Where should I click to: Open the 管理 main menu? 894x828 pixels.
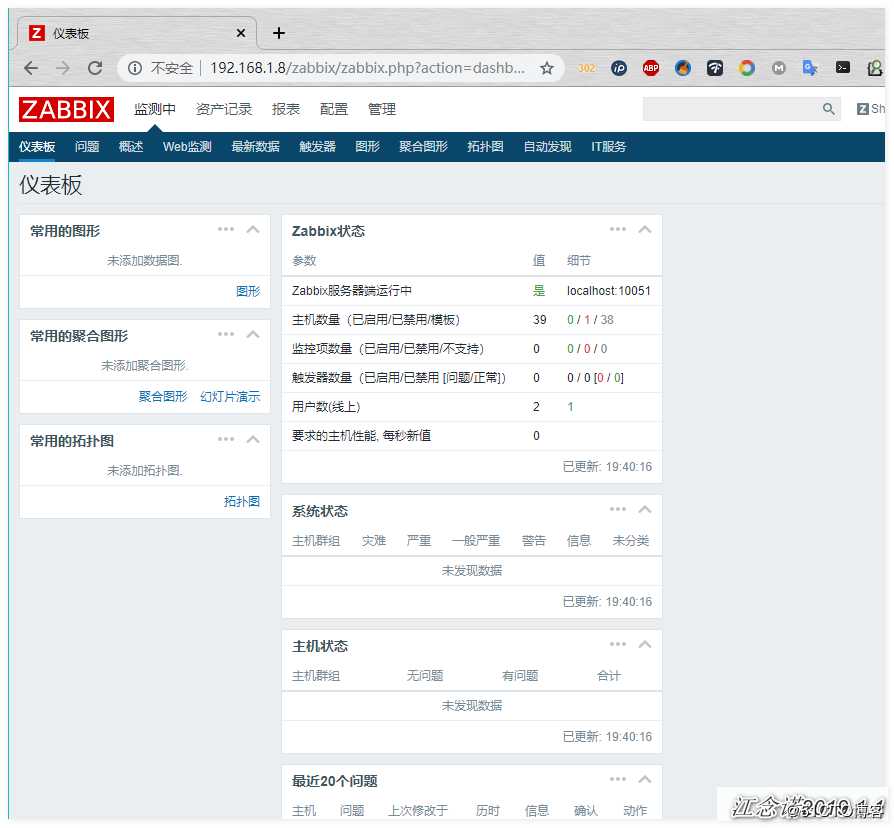click(x=381, y=109)
